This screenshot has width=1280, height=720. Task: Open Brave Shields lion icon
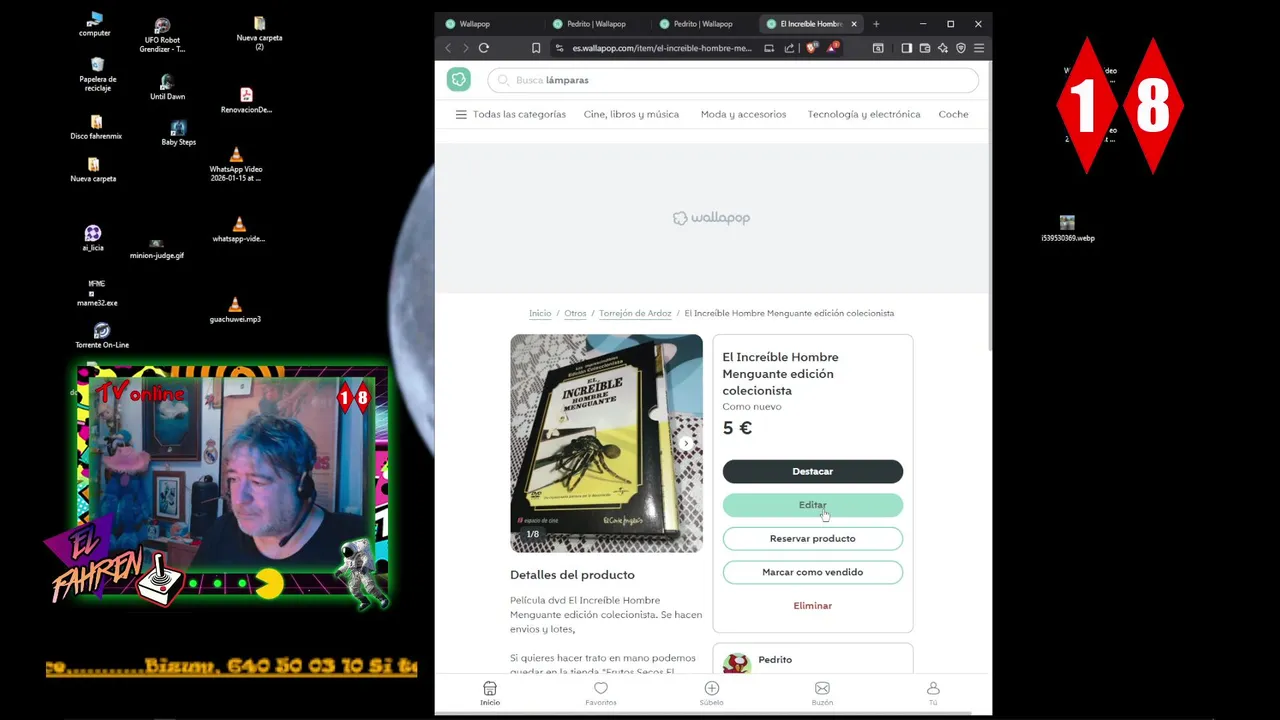pyautogui.click(x=811, y=47)
